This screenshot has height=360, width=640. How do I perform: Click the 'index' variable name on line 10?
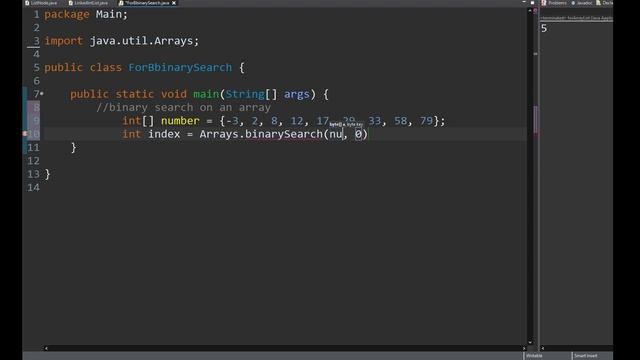(164, 134)
